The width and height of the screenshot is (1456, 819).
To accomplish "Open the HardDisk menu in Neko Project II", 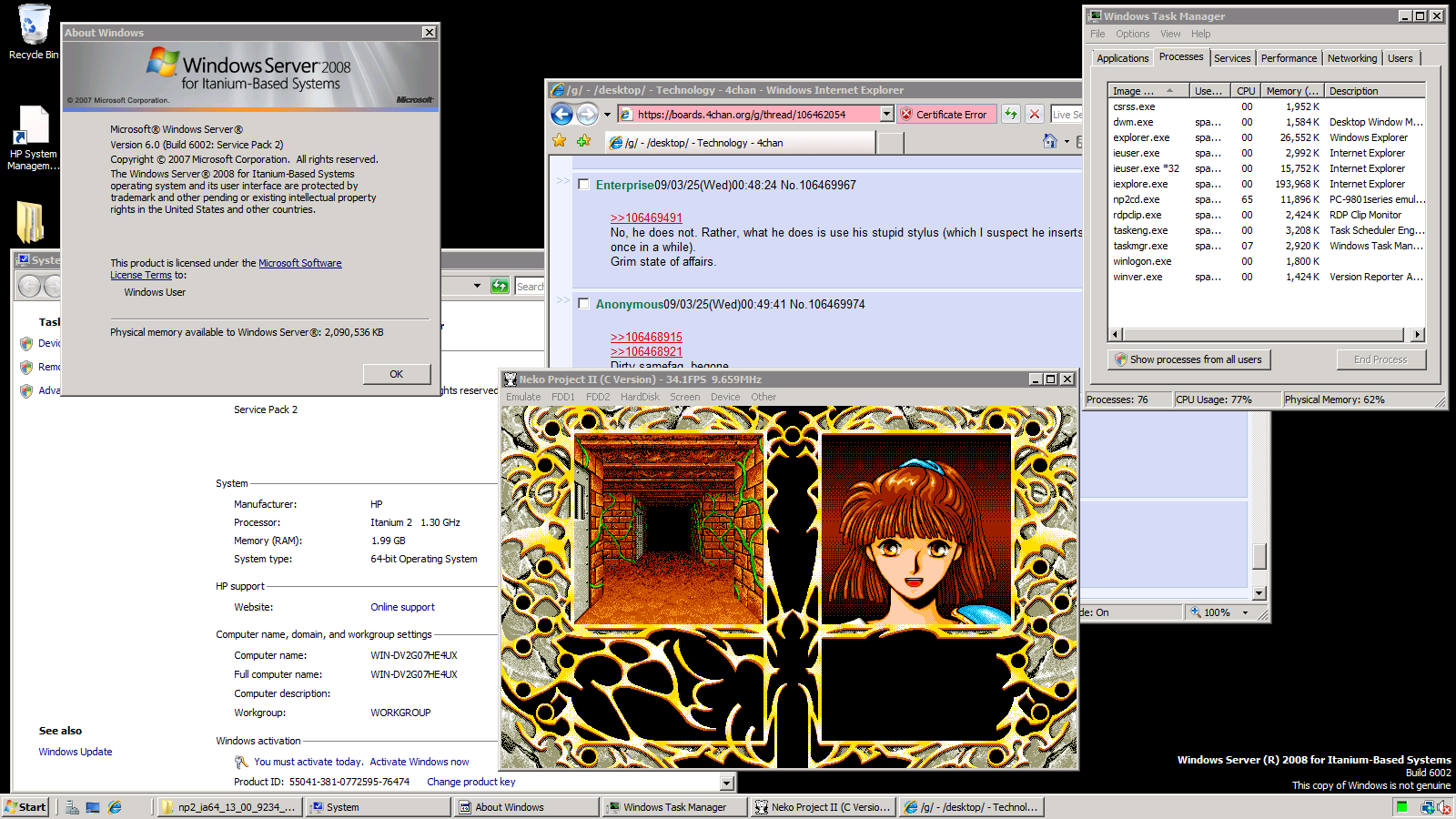I will 640,397.
